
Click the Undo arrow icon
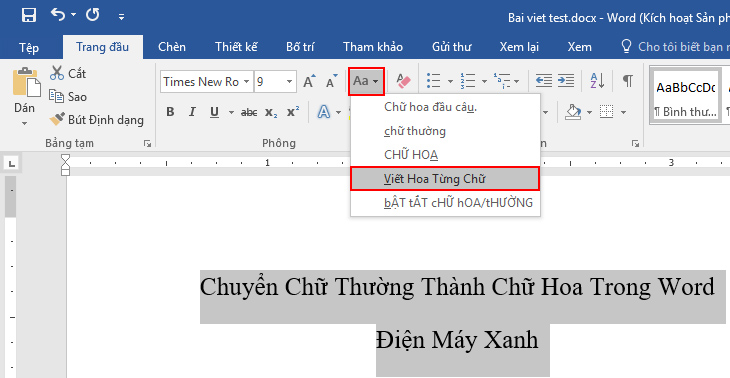point(58,15)
